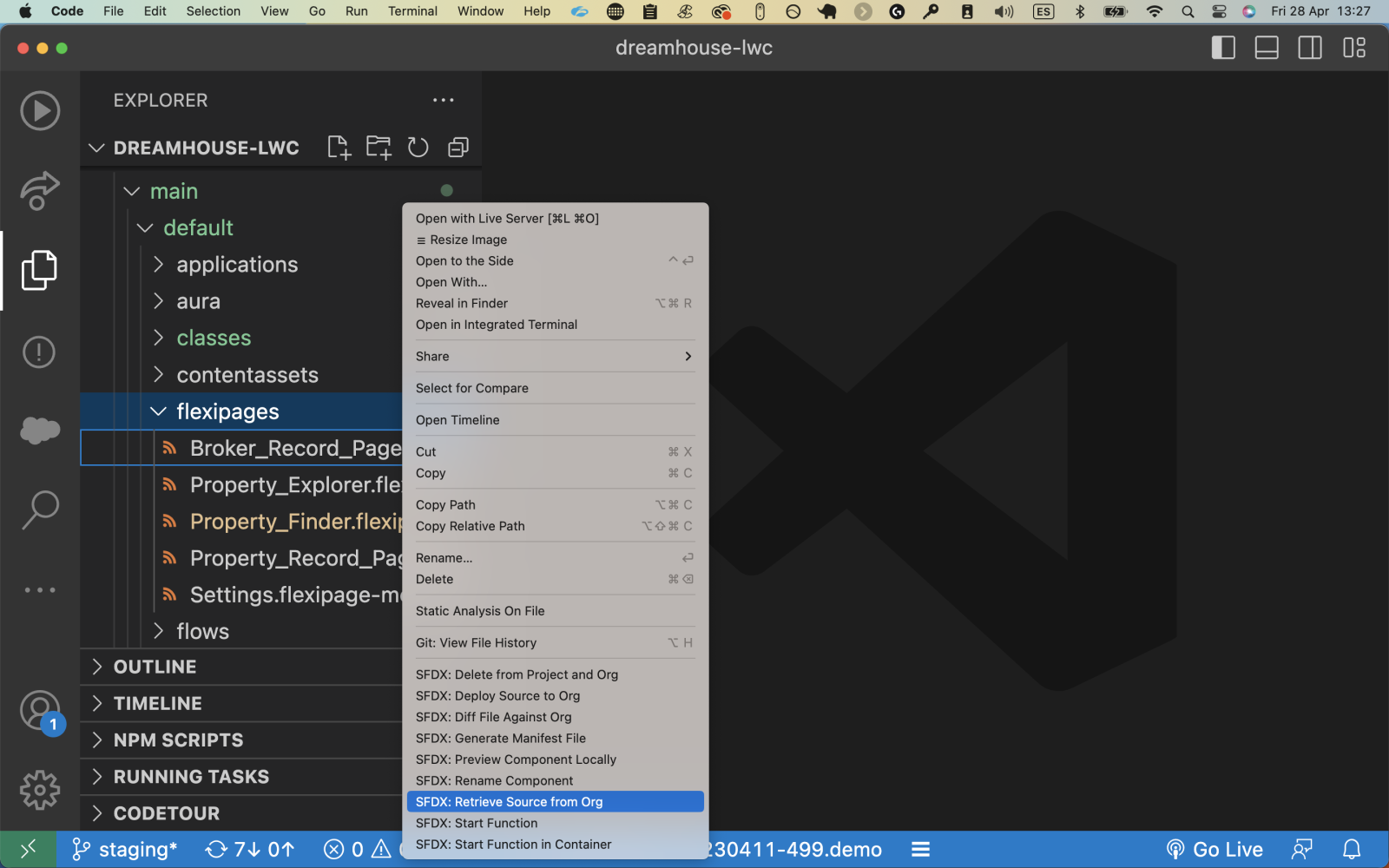Open the Settings.flexipage file
The width and height of the screenshot is (1389, 868).
[241, 595]
